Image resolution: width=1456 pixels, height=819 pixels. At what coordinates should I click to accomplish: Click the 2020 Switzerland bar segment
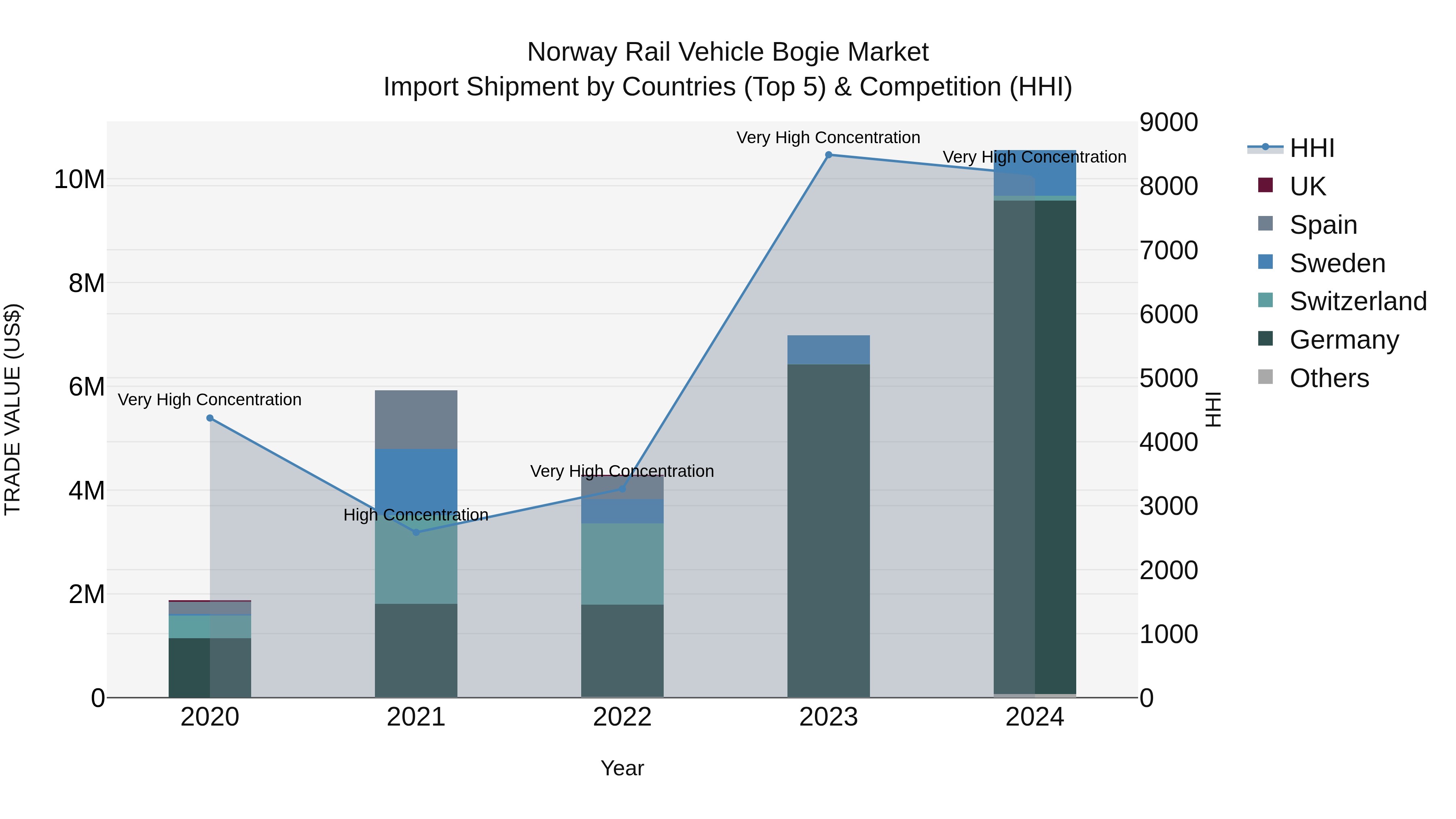(x=210, y=627)
